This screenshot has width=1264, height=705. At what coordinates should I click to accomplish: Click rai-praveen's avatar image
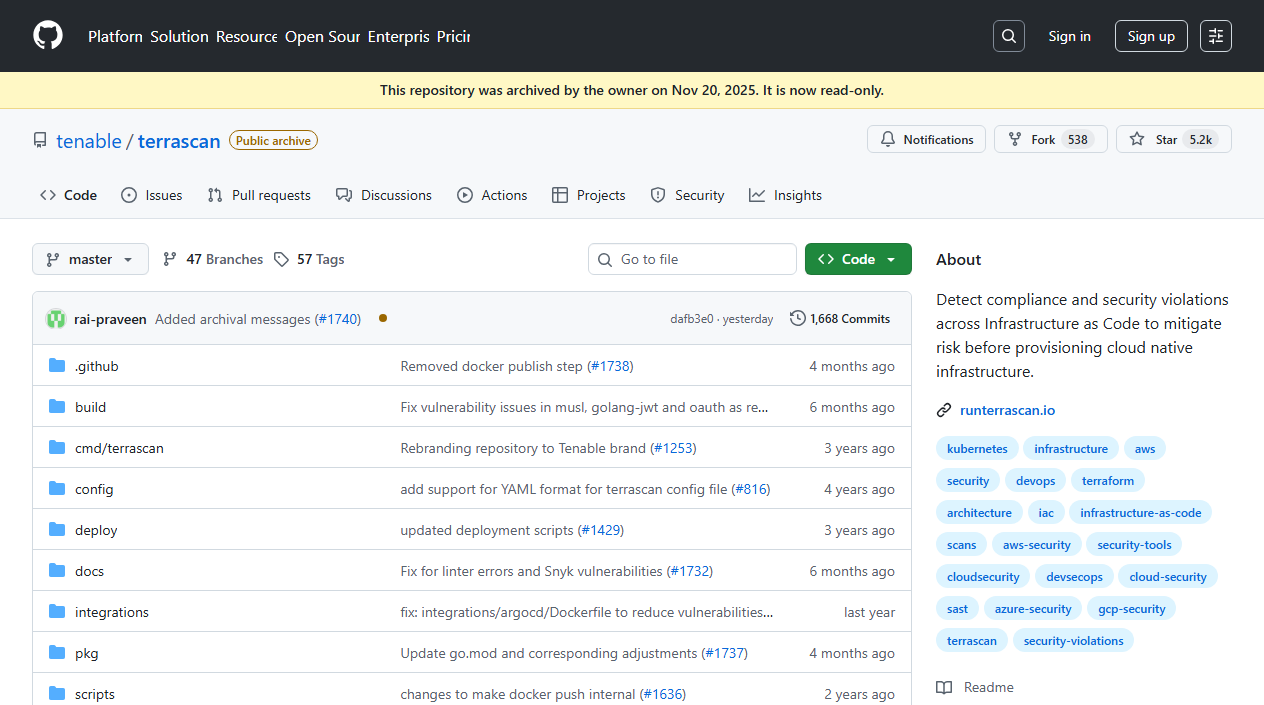tap(56, 319)
